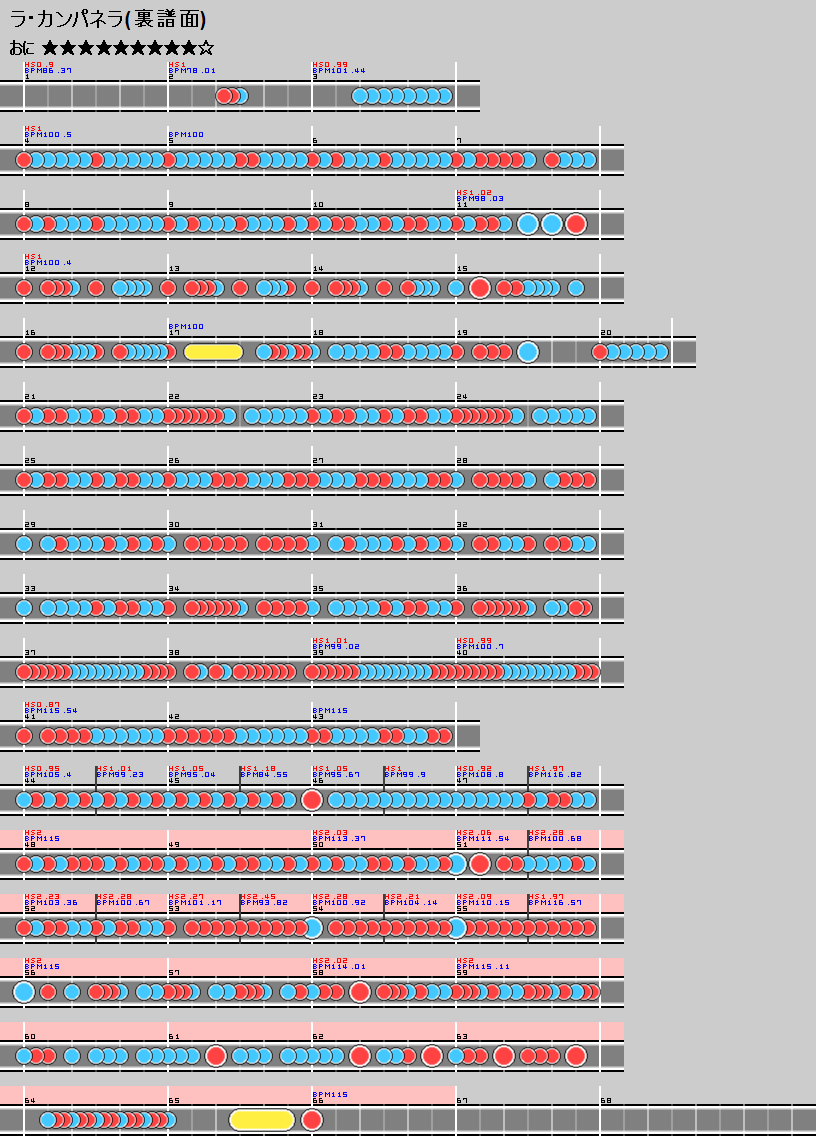The width and height of the screenshot is (816, 1136).
Task: Click the yellow drumroll in measure 65
Action: [262, 1120]
